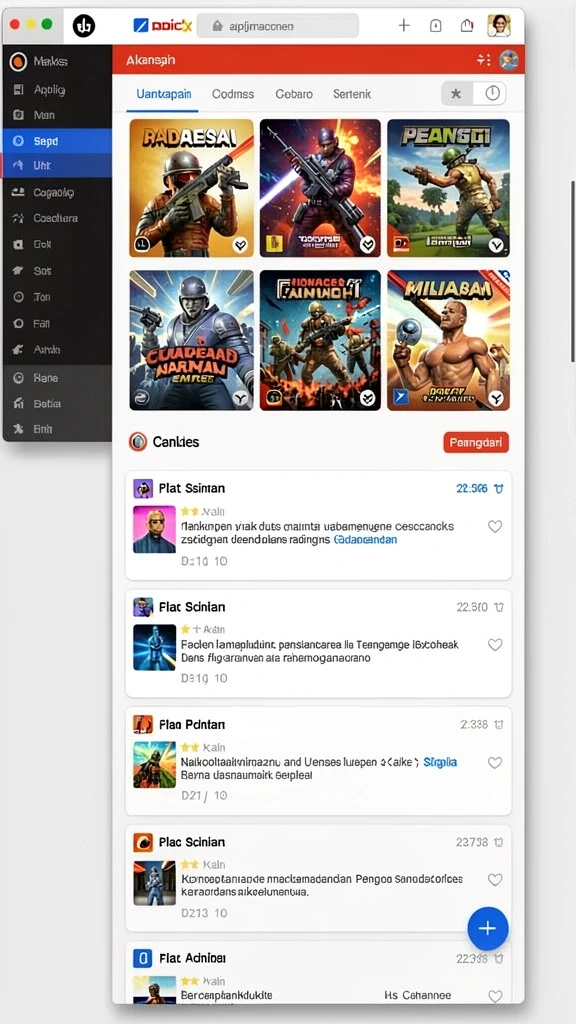Click the pink avatar in the Plat Ssiman post
576x1024 pixels.
pyautogui.click(x=154, y=529)
